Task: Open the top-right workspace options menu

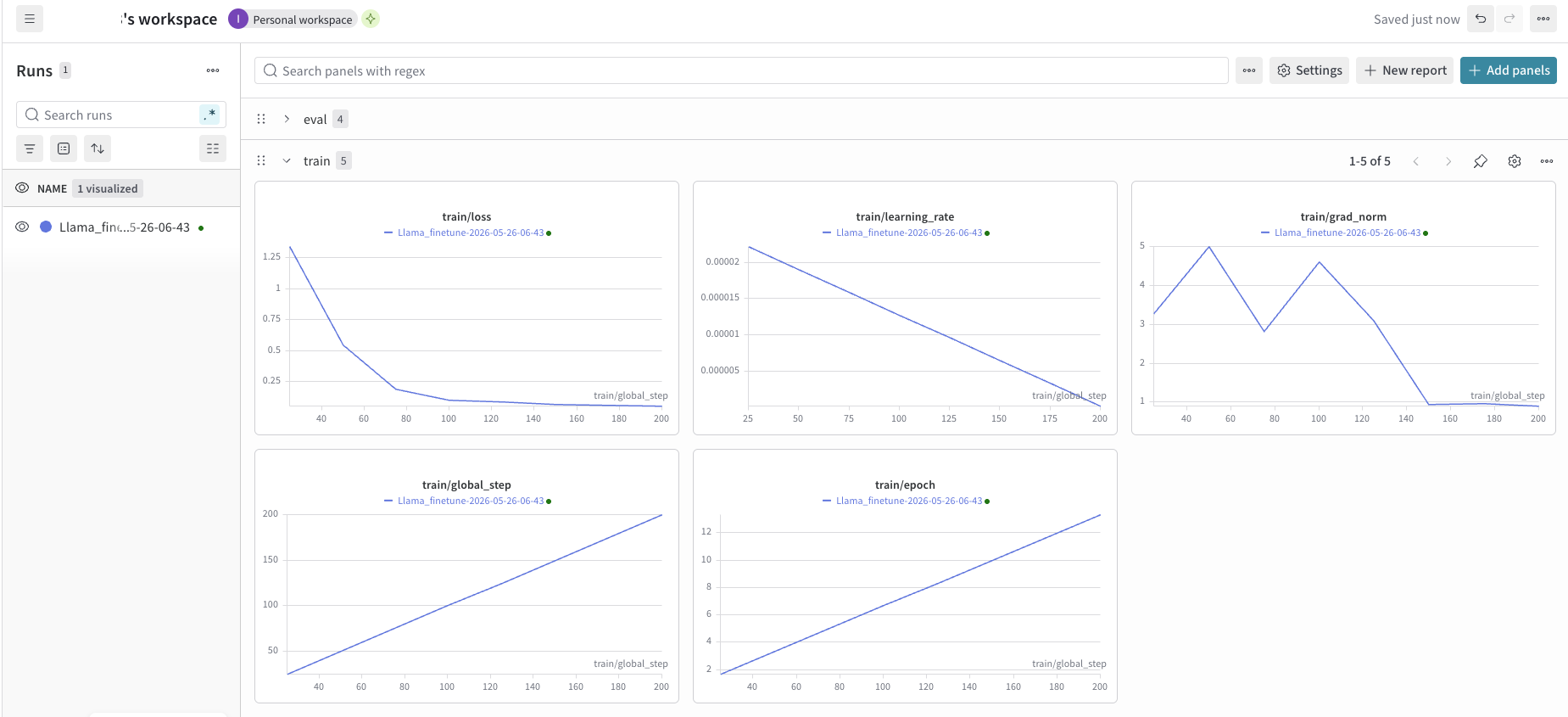Action: click(1543, 19)
